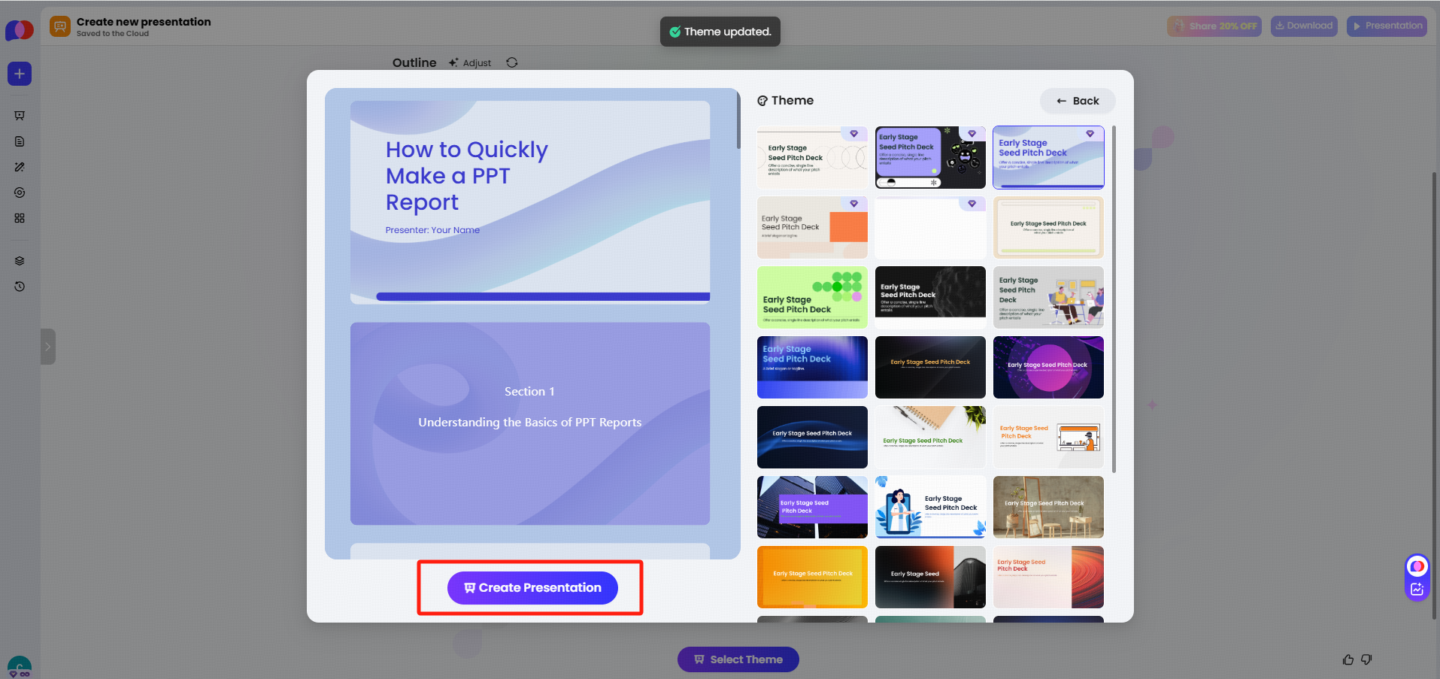Click the app logo in the sidebar

(x=19, y=30)
